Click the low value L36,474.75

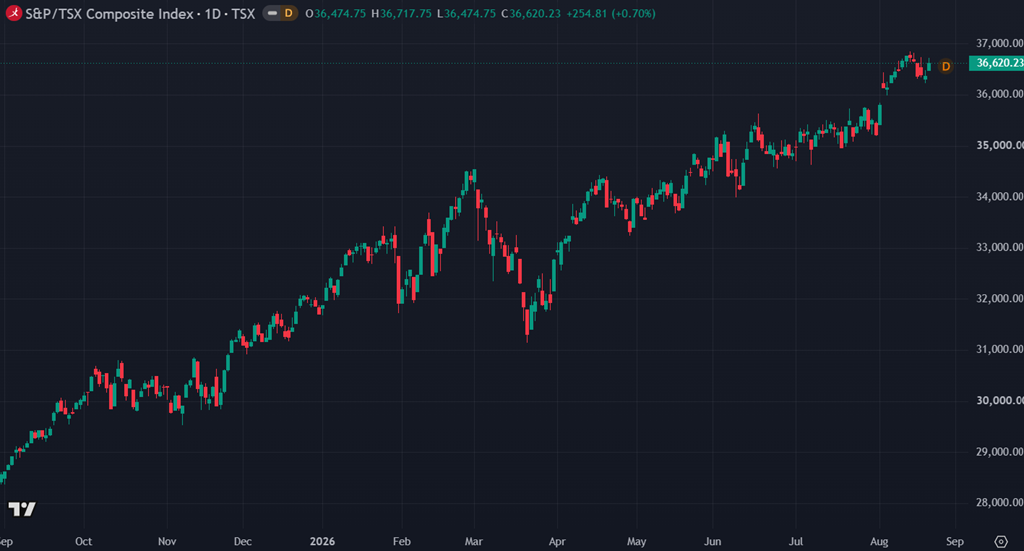tap(466, 14)
